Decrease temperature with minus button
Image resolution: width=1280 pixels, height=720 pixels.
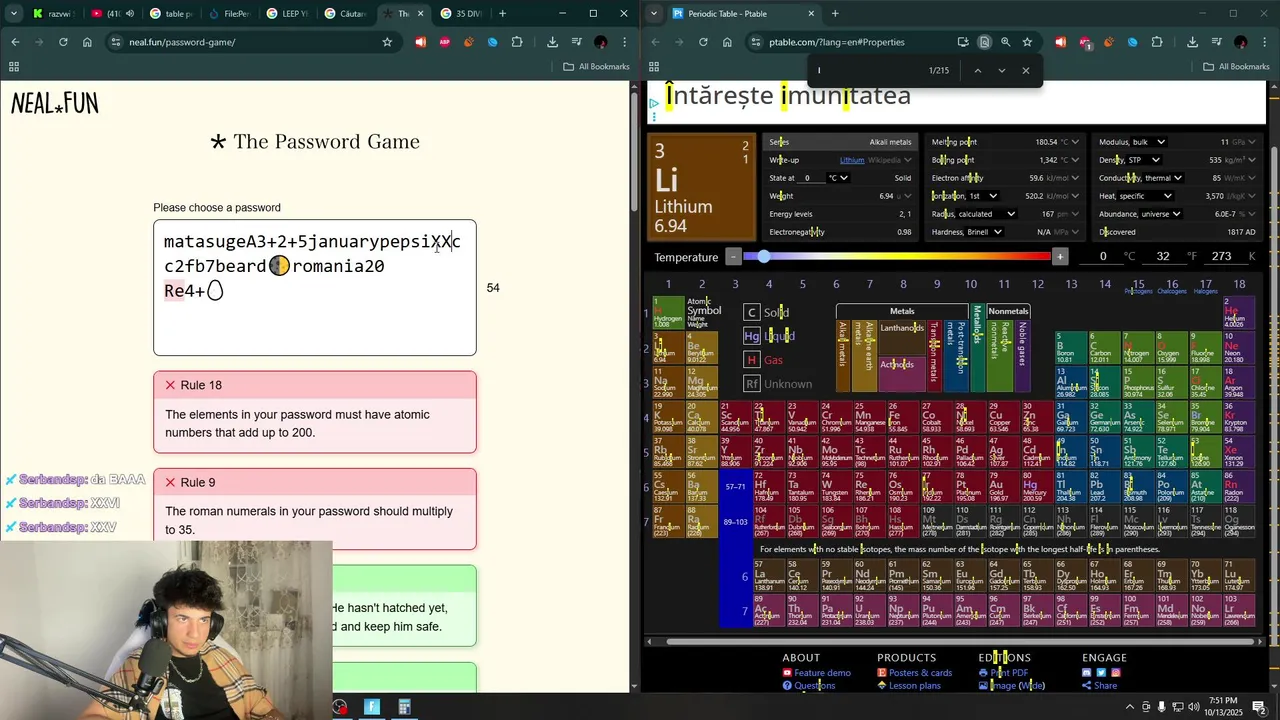tap(733, 257)
